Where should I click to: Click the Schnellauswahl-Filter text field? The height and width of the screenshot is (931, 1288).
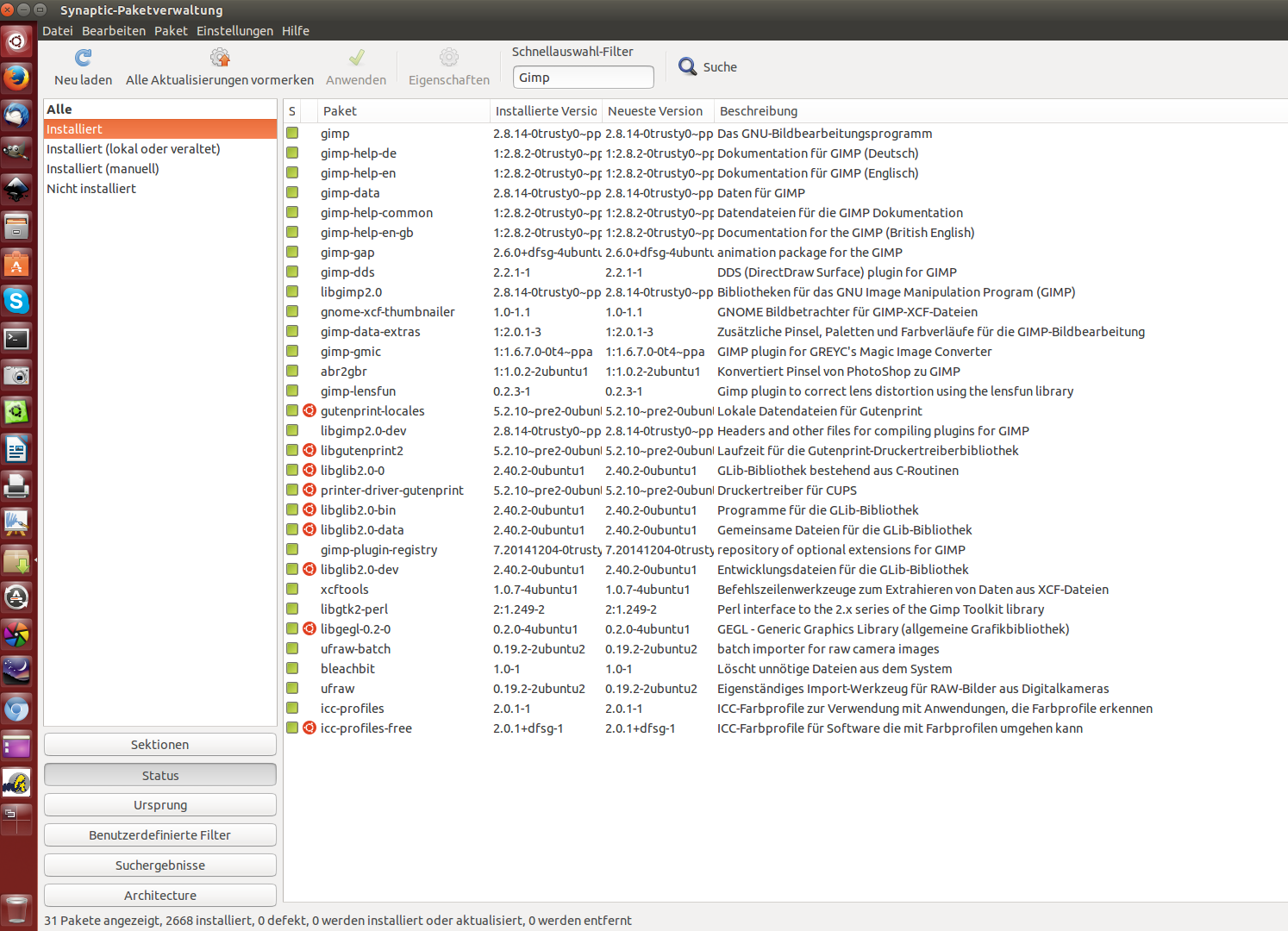584,78
